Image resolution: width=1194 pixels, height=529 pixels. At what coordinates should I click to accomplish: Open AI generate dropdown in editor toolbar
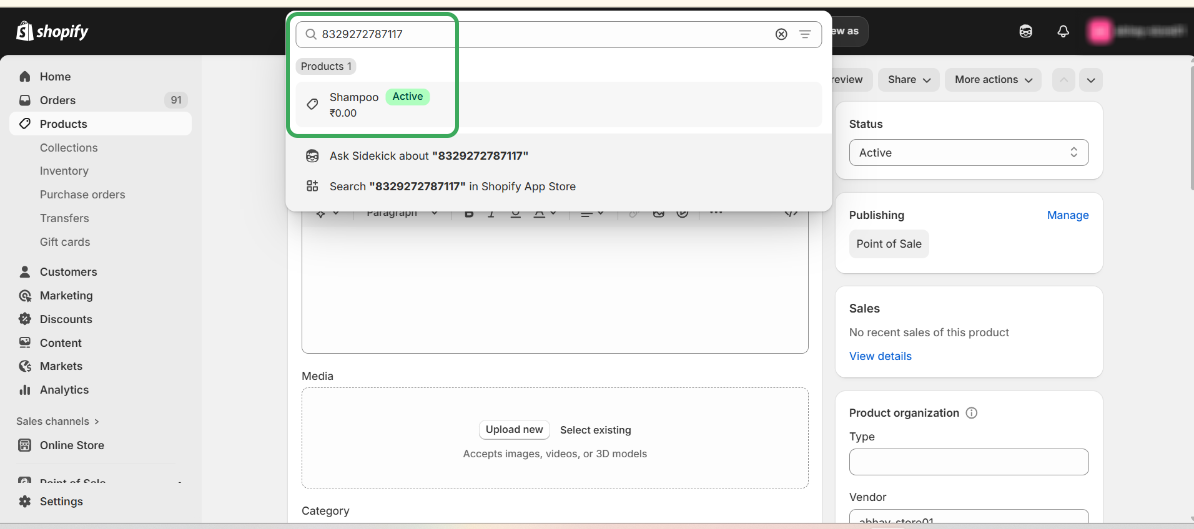click(x=327, y=213)
